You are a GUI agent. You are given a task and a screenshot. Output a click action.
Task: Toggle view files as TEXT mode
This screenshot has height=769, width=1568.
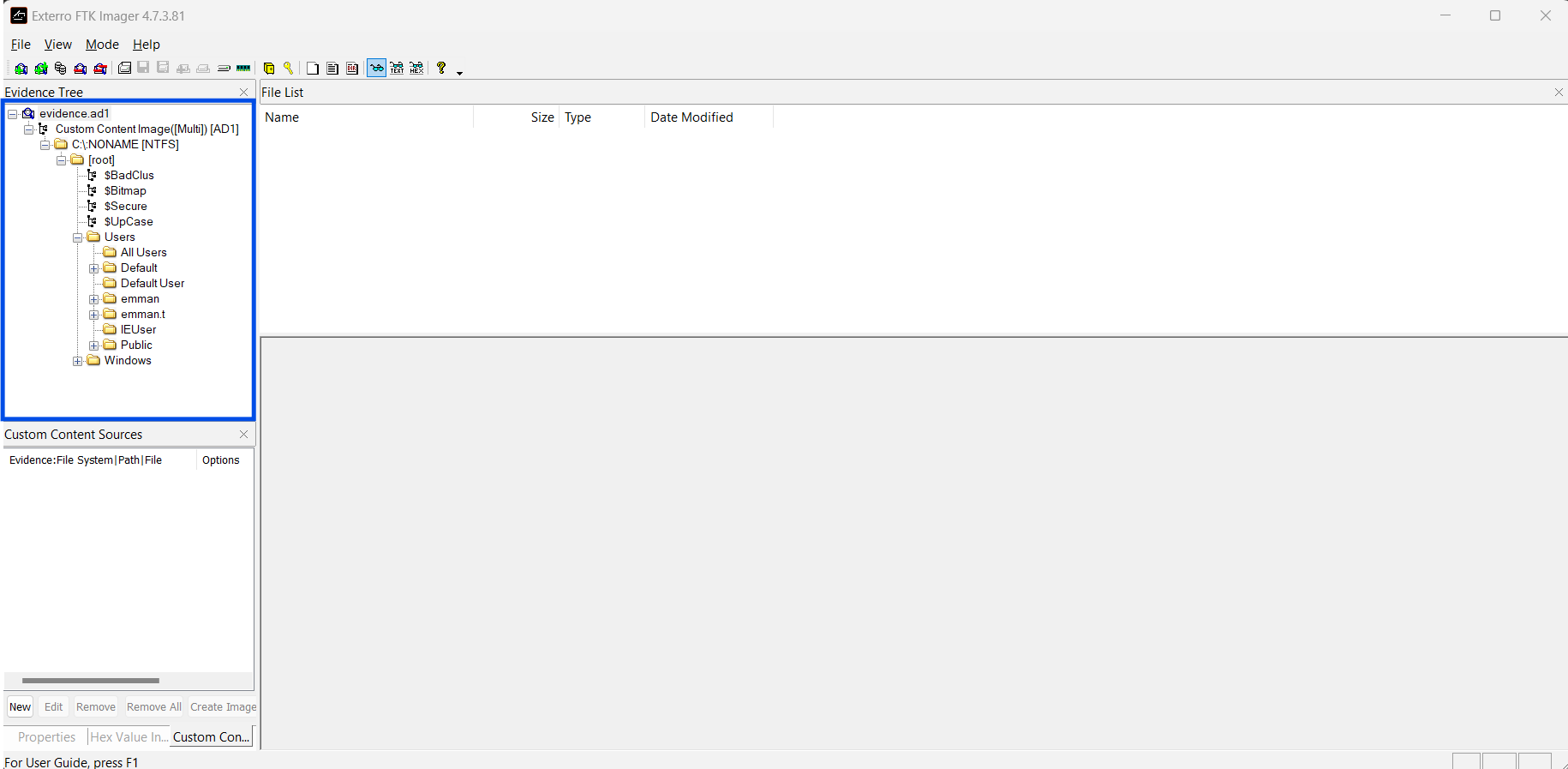coord(397,69)
